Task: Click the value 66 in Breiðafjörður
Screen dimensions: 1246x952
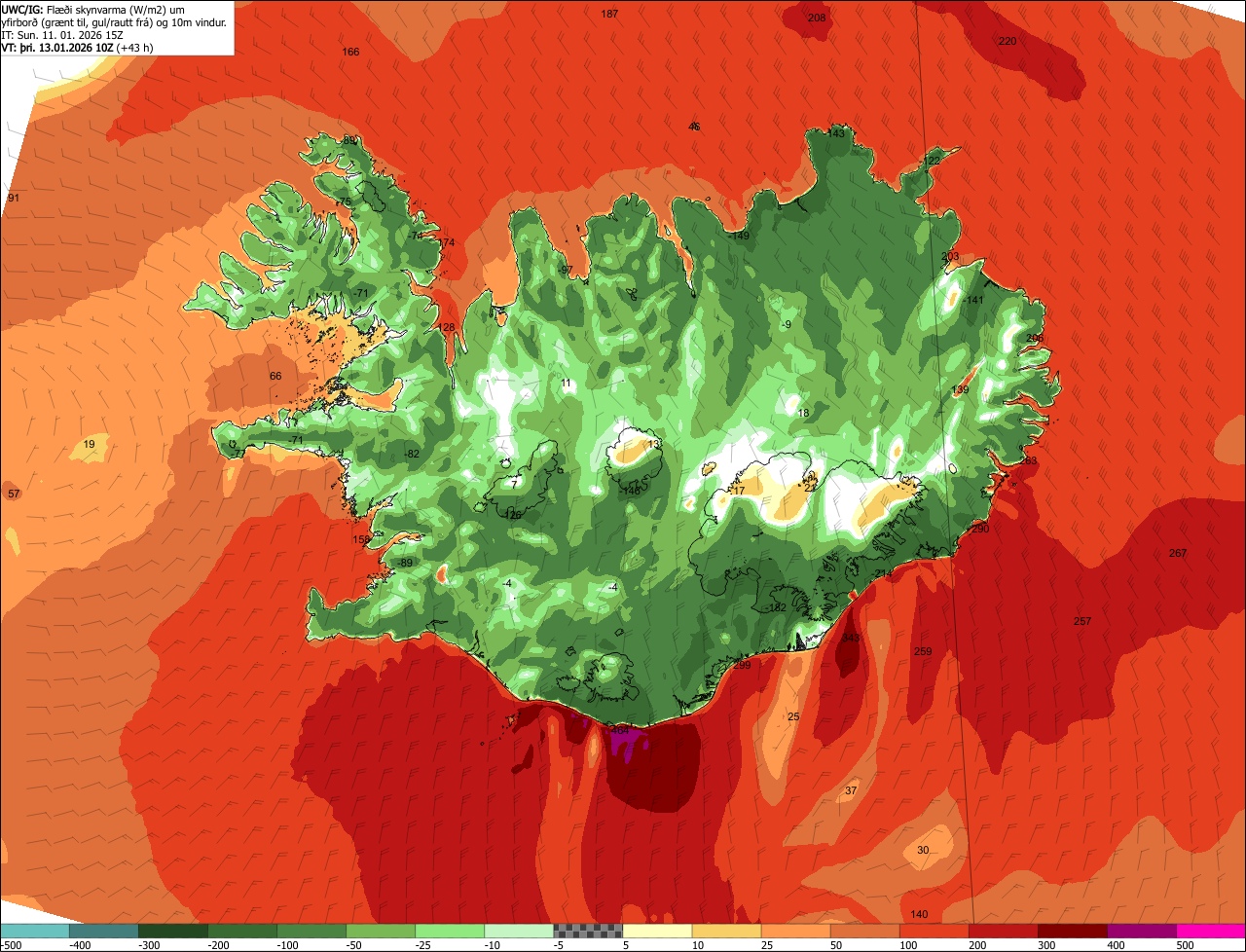Action: (275, 376)
